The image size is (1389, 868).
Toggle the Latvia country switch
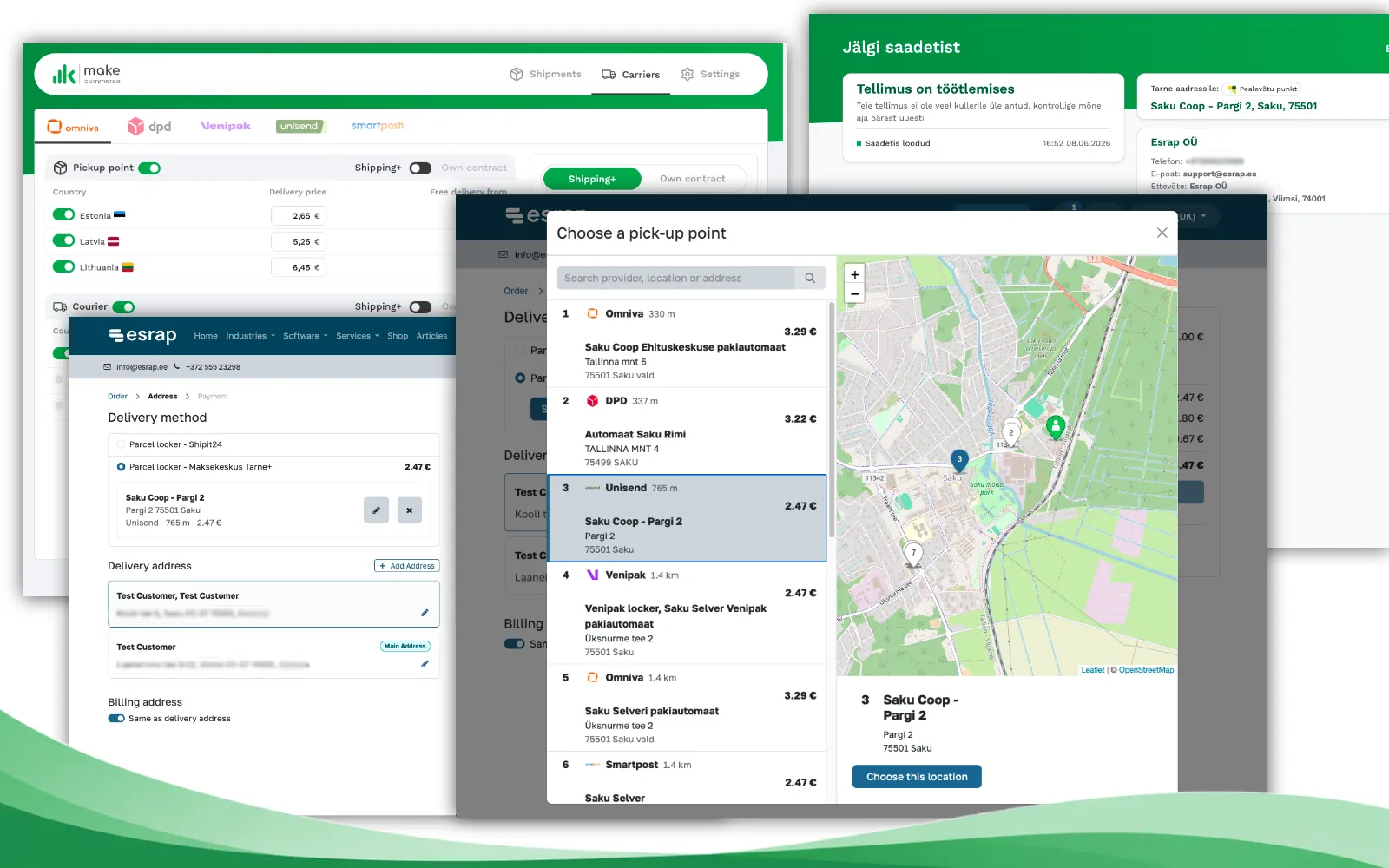click(63, 240)
